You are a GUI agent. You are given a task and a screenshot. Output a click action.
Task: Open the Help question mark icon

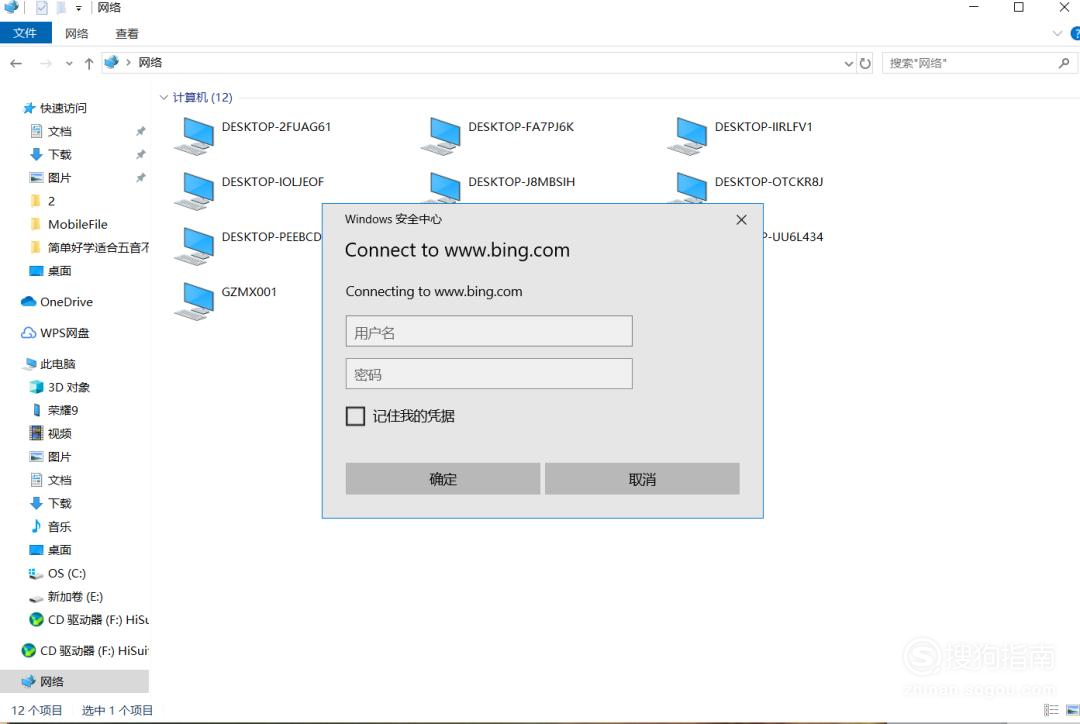point(1075,34)
